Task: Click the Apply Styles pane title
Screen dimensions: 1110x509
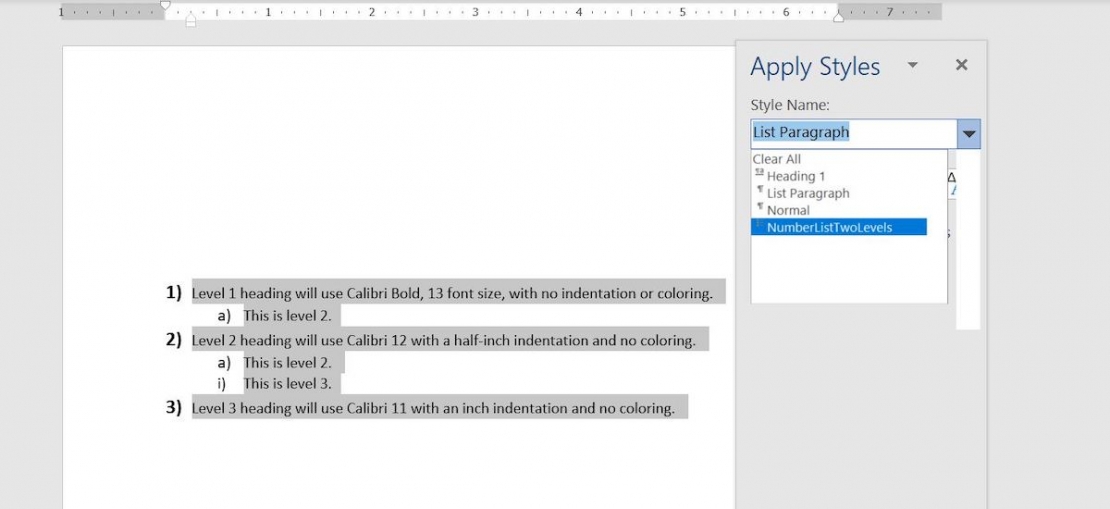Action: 815,67
